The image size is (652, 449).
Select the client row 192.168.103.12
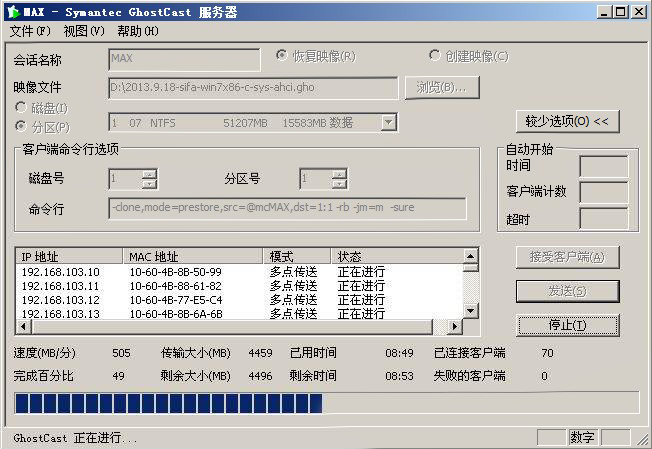(x=240, y=300)
